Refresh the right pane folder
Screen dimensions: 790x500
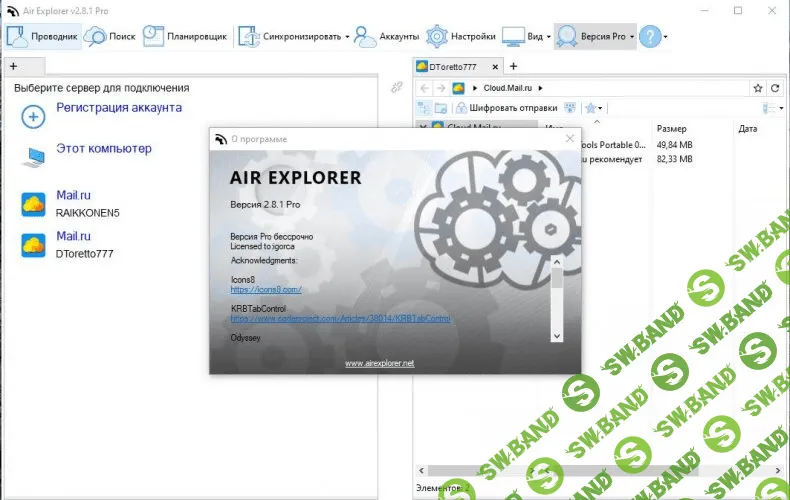[775, 88]
